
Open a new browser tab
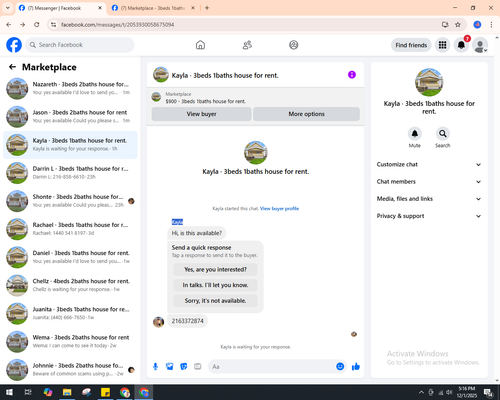(207, 8)
